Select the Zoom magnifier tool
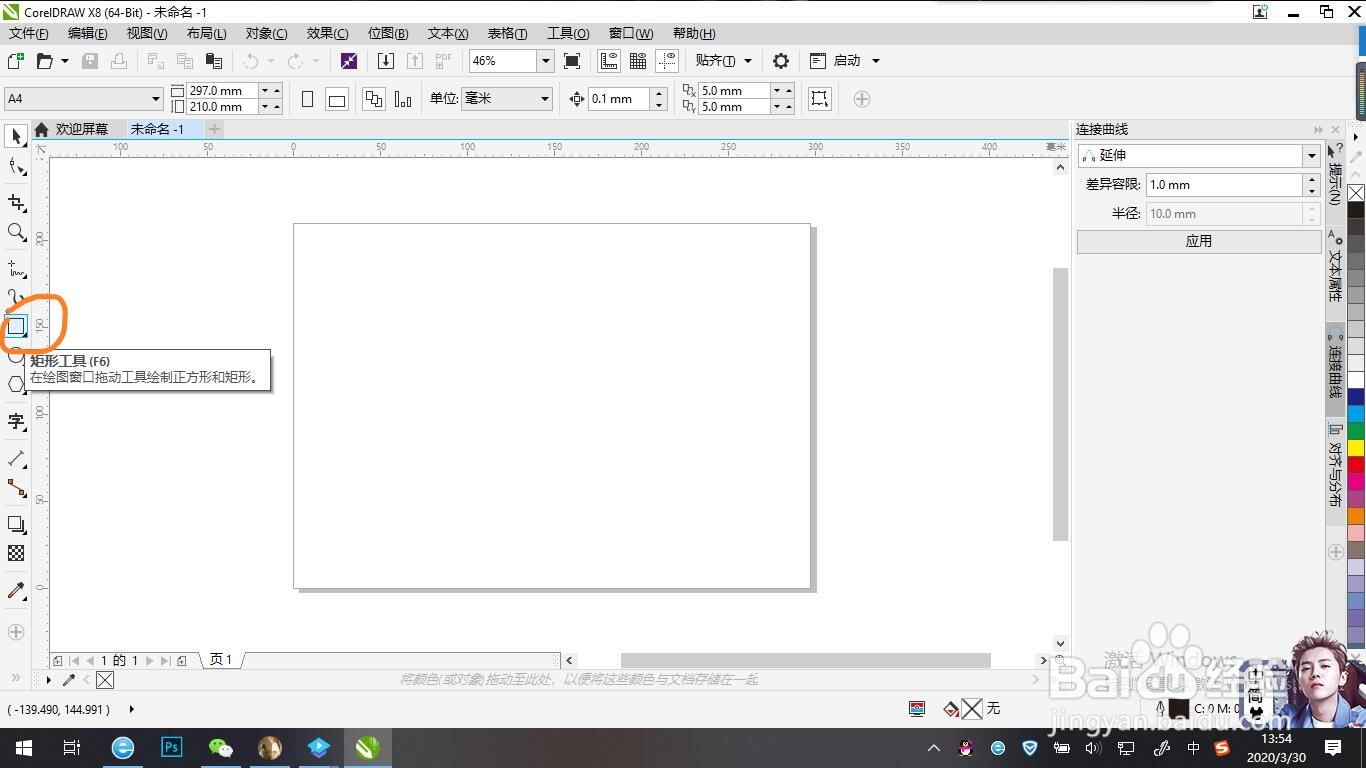Image resolution: width=1366 pixels, height=768 pixels. point(16,232)
